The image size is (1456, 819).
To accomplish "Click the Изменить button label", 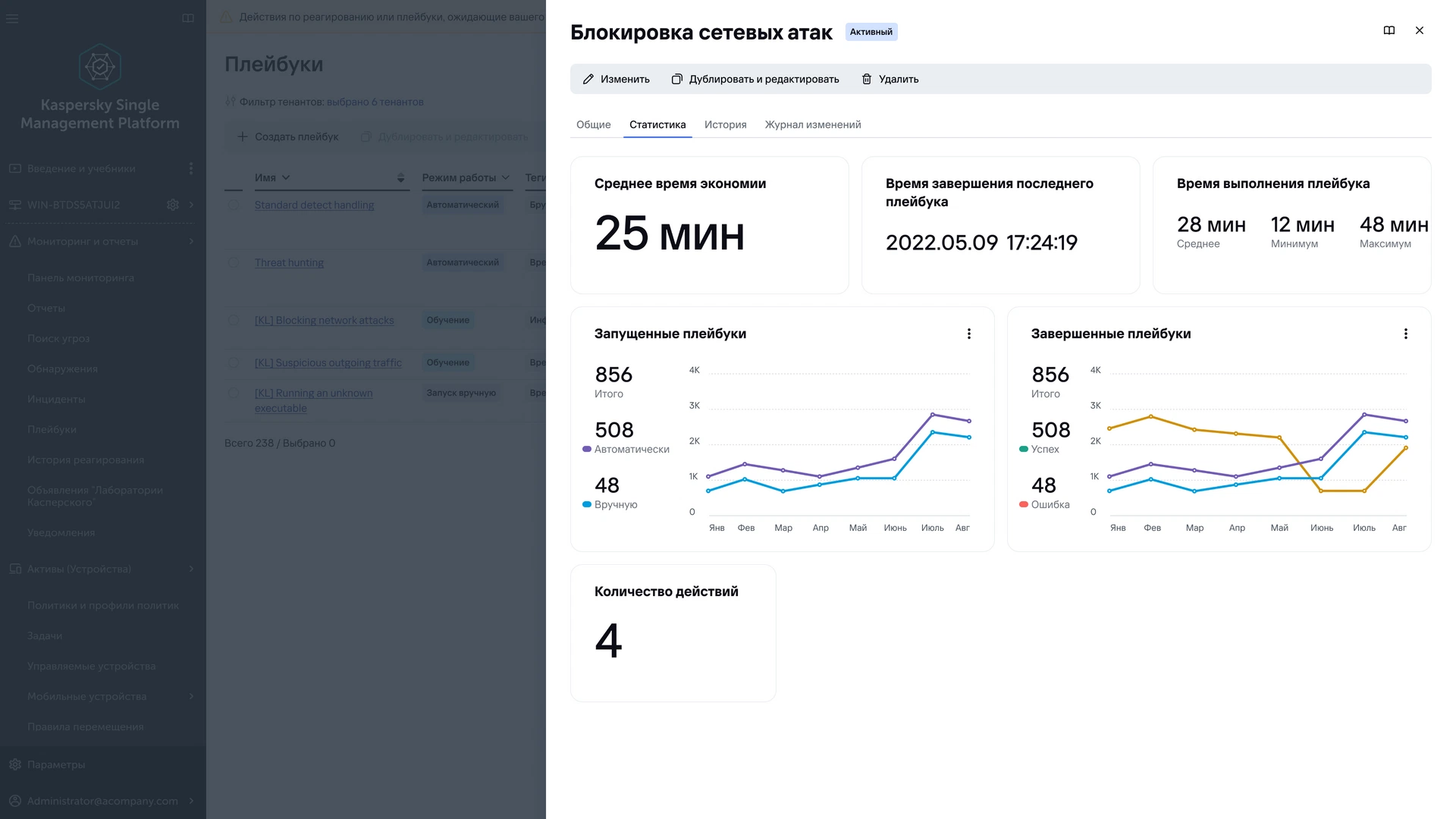I will 625,79.
